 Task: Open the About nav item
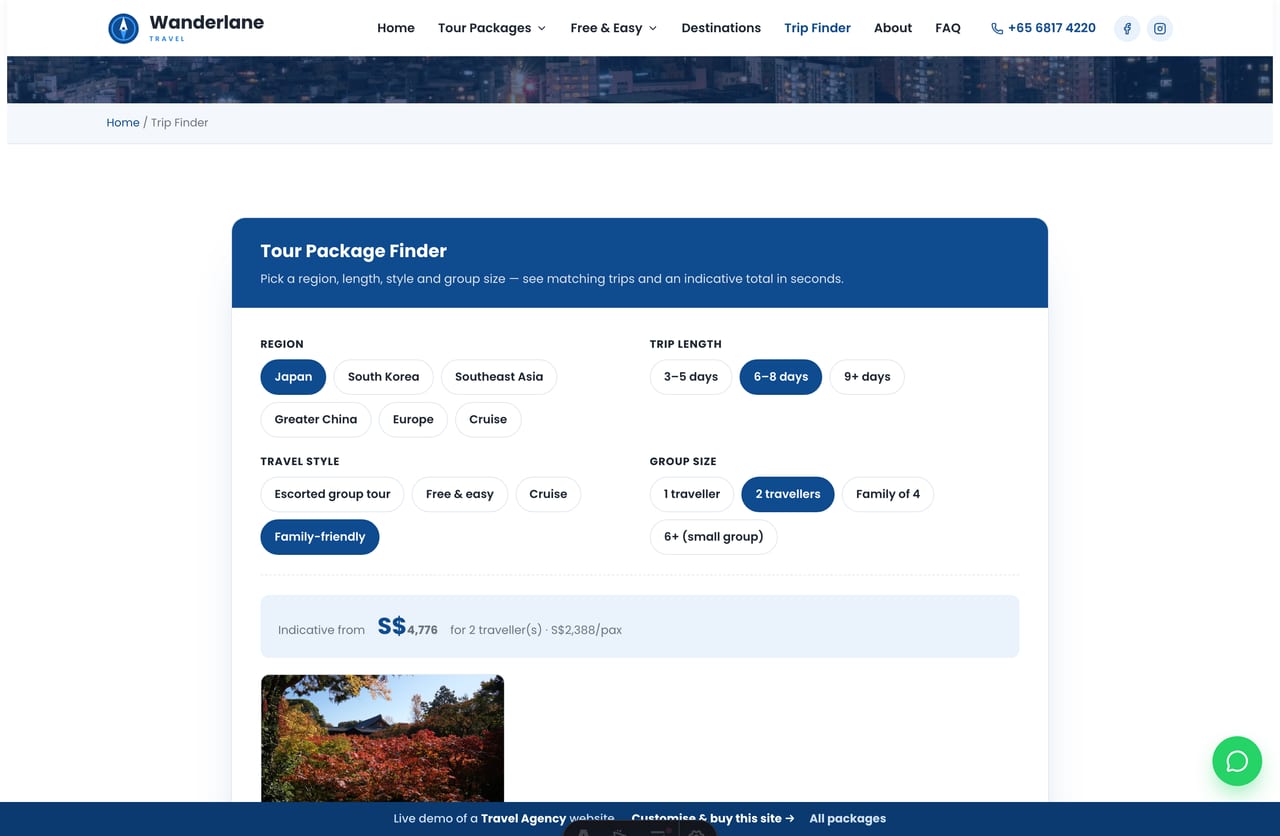pos(893,28)
